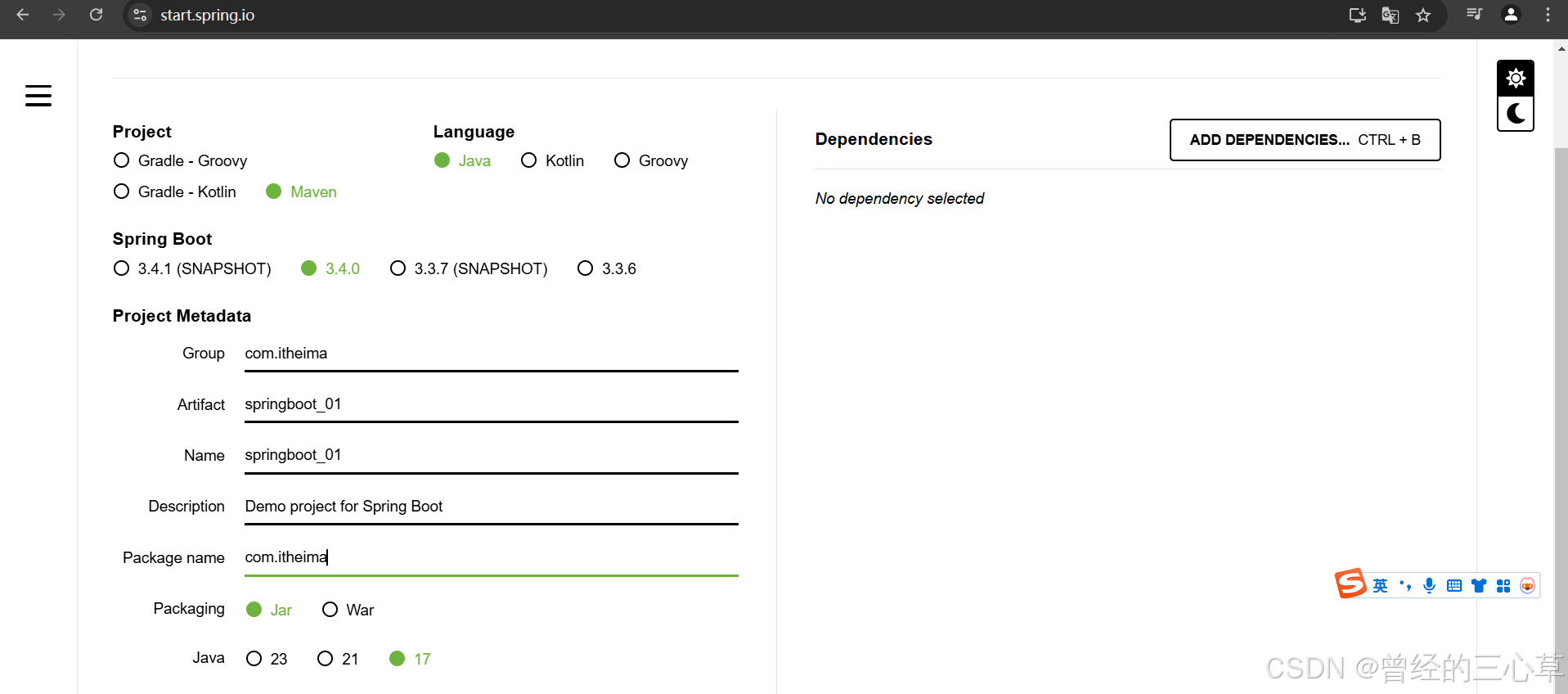Toggle Sogou punctuation mode
The width and height of the screenshot is (1568, 694).
pos(1405,585)
